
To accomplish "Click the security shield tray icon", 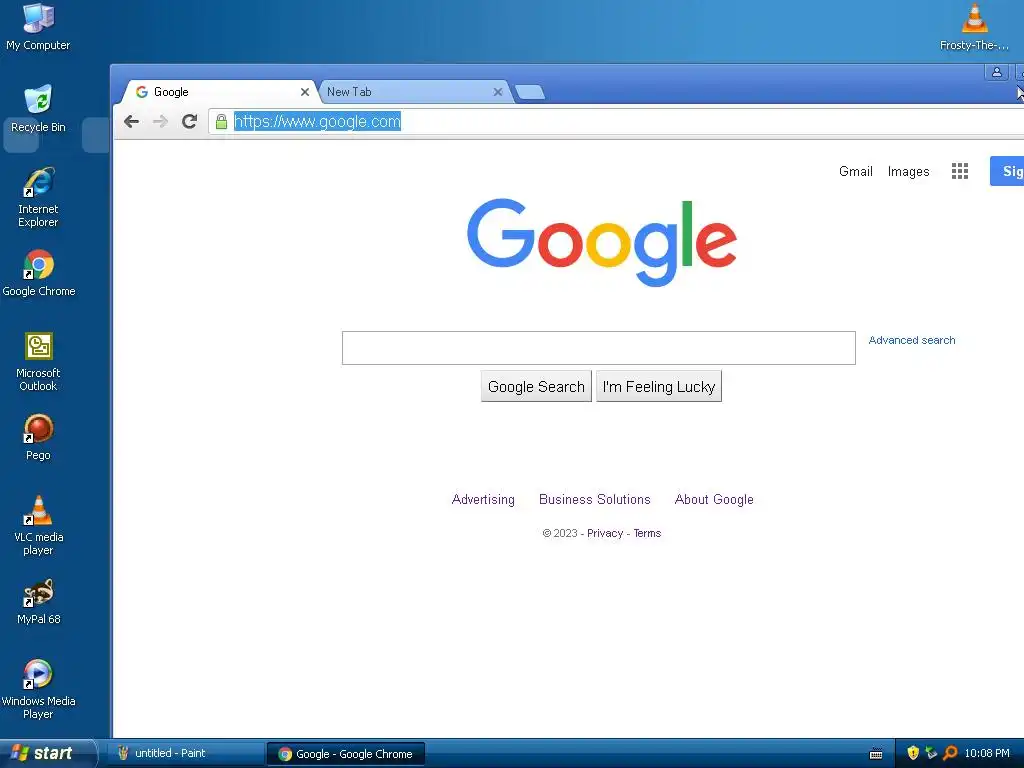I will tap(913, 753).
